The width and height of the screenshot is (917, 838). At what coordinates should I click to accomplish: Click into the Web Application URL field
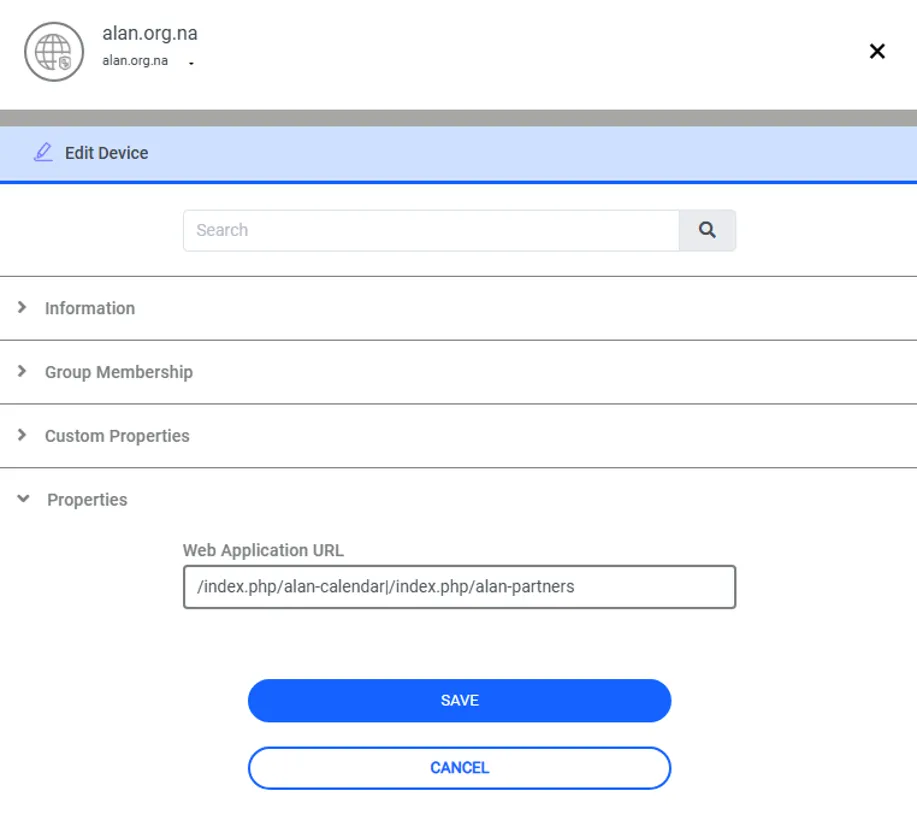tap(459, 587)
